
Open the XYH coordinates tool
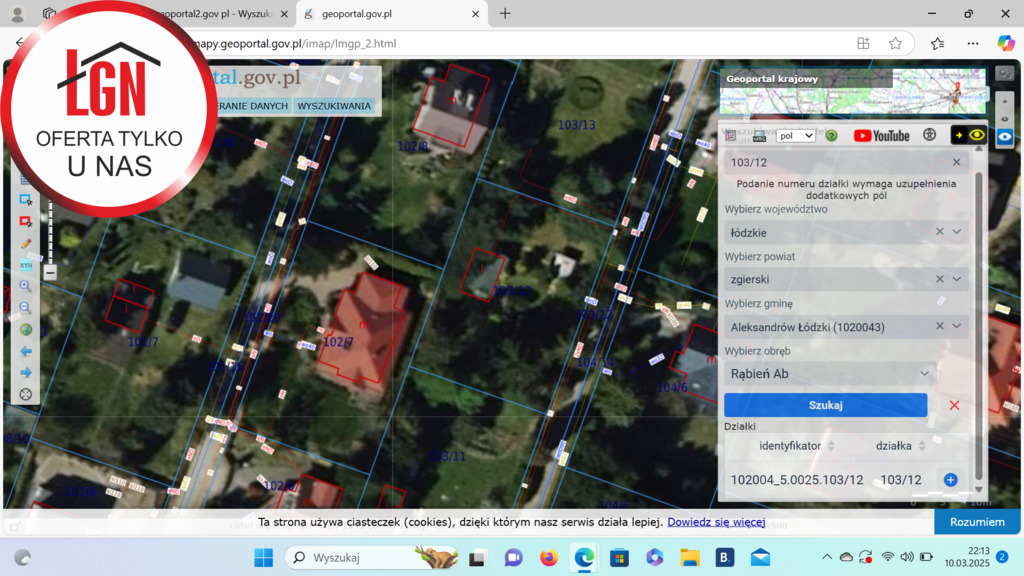(26, 265)
